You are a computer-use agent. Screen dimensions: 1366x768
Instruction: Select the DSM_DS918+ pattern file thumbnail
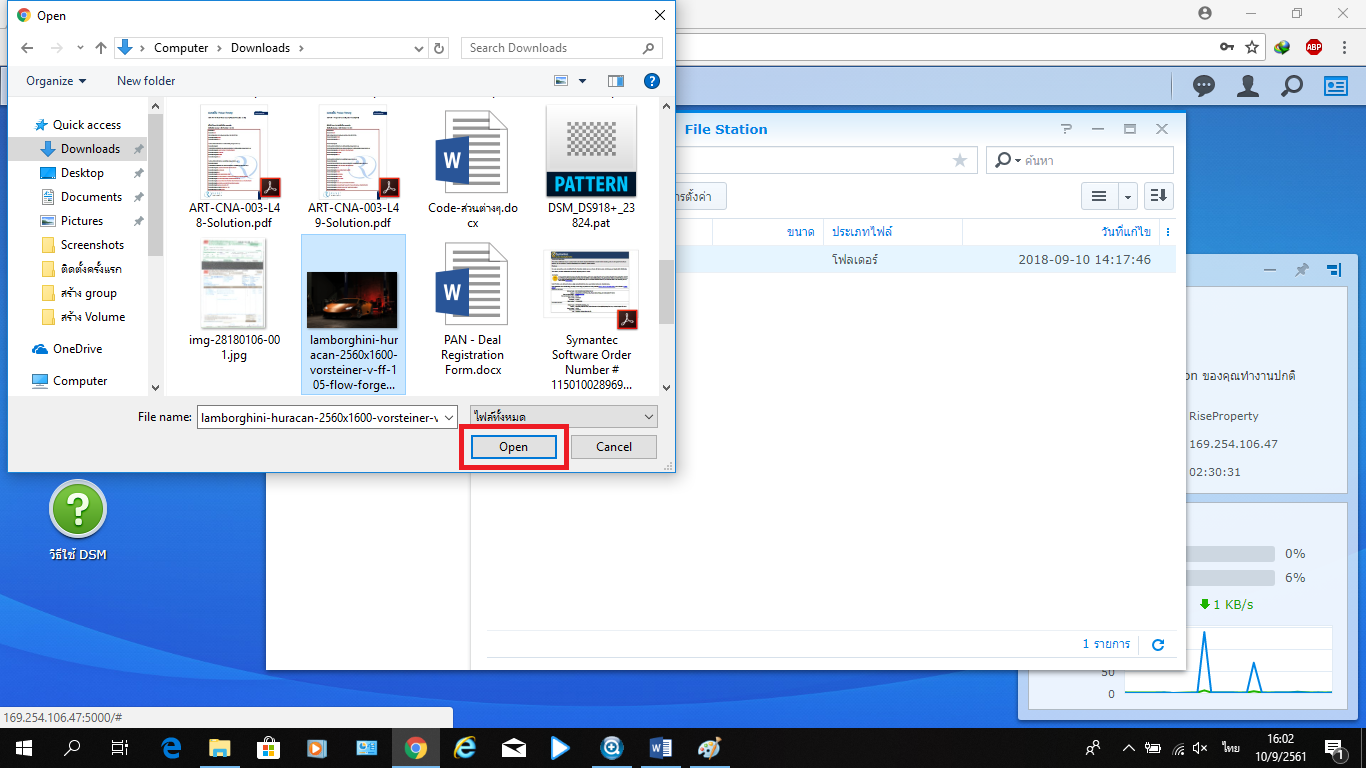pos(591,153)
